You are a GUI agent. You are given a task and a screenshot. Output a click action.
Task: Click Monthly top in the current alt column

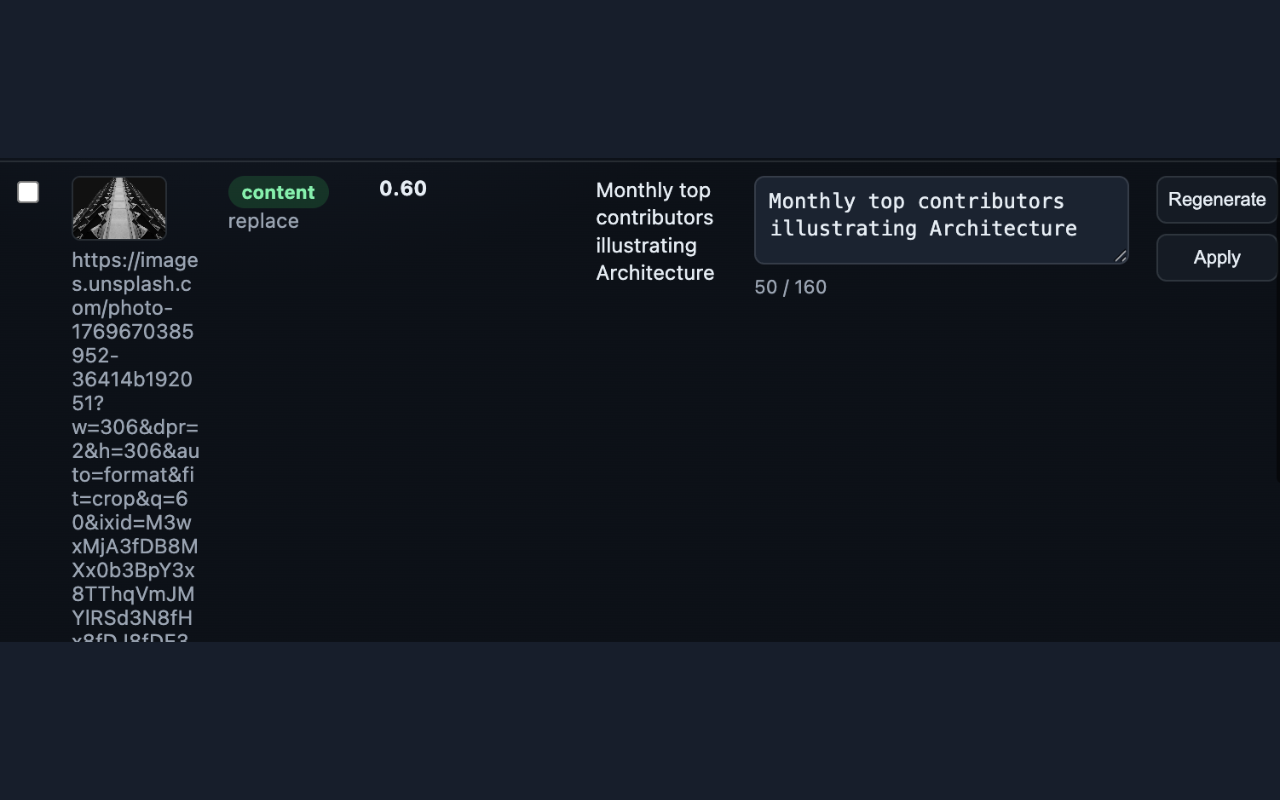[x=653, y=190]
